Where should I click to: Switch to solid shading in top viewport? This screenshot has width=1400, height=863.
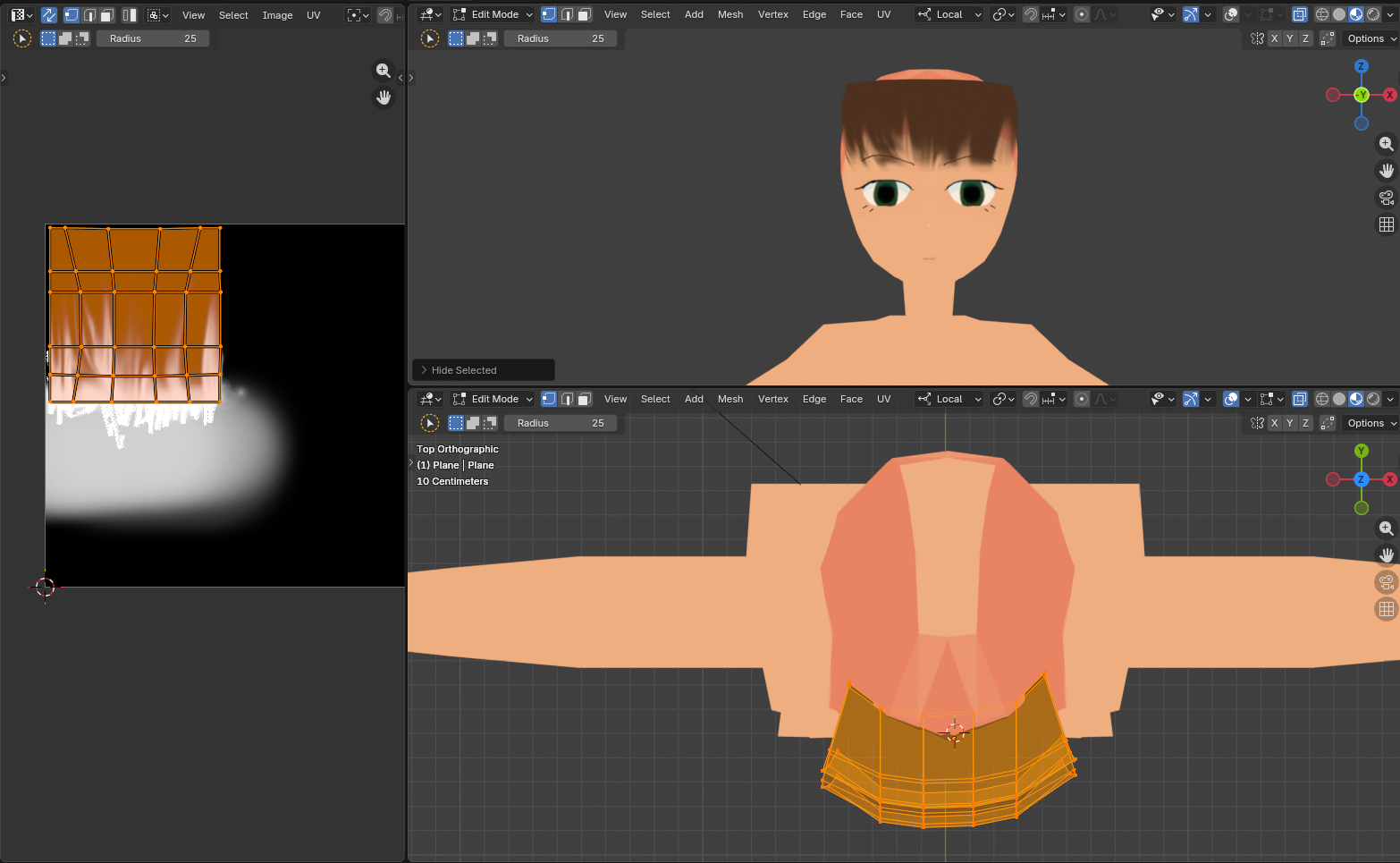point(1339,14)
